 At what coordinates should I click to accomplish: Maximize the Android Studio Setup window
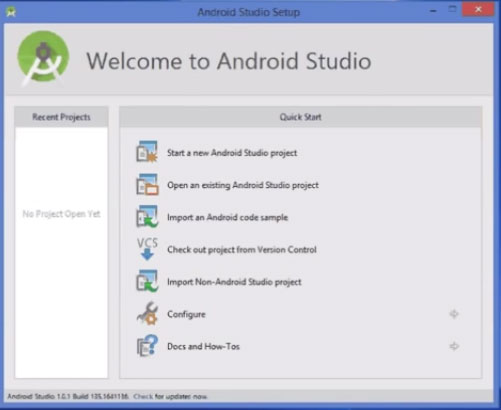[452, 9]
